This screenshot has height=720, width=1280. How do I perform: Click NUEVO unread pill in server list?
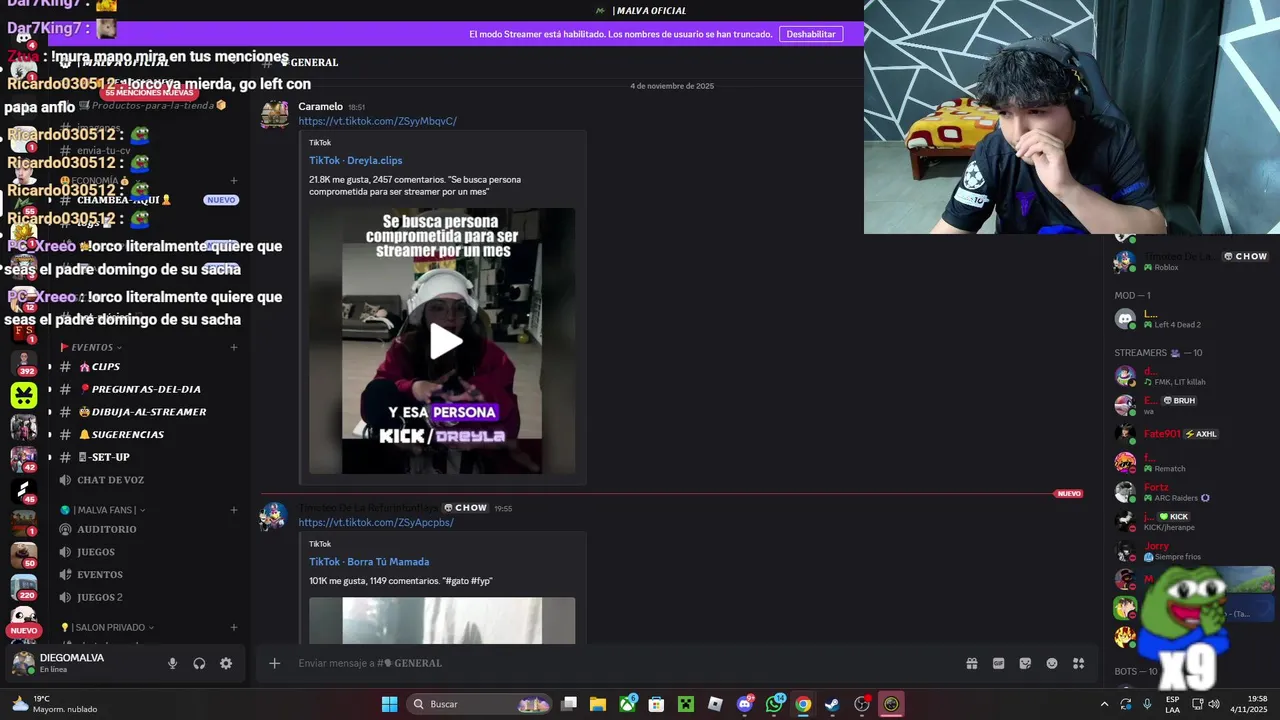[x=24, y=631]
